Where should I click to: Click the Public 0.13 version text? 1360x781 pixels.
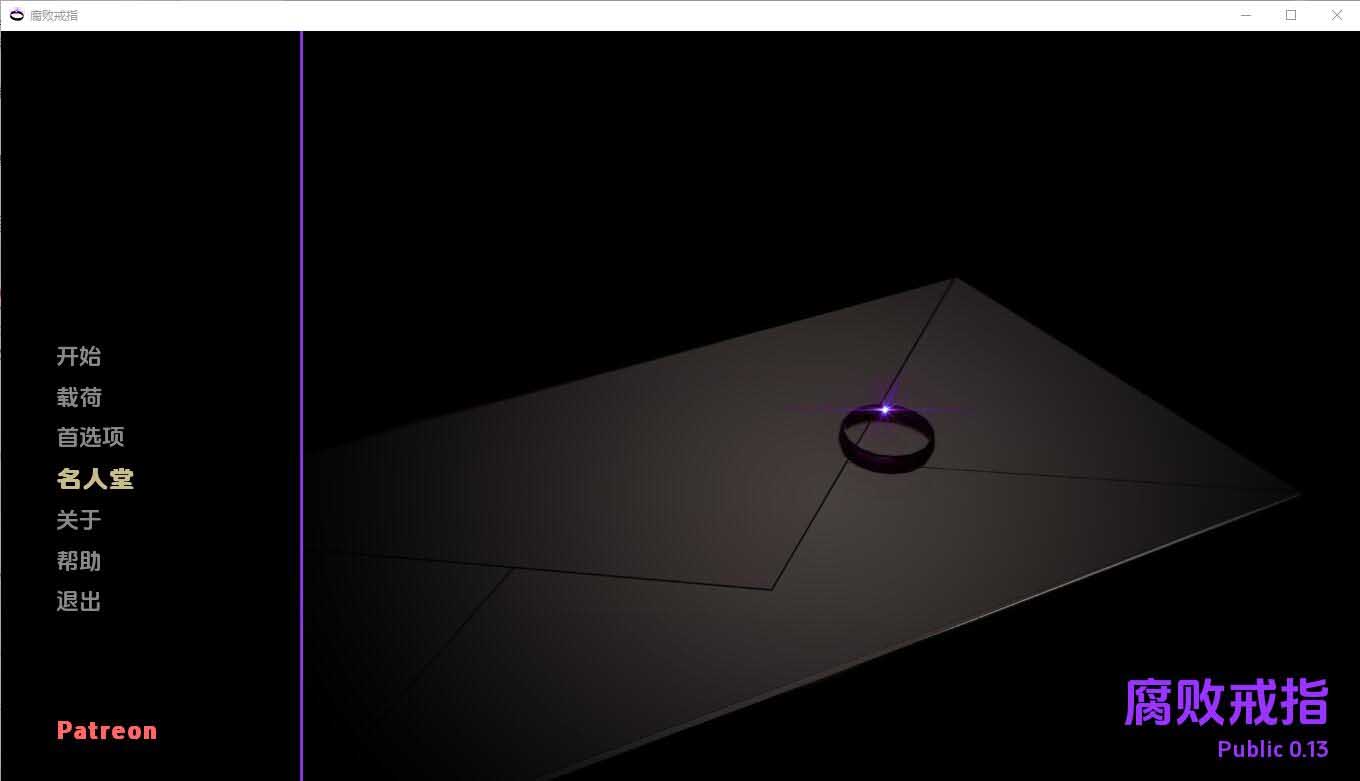1272,749
